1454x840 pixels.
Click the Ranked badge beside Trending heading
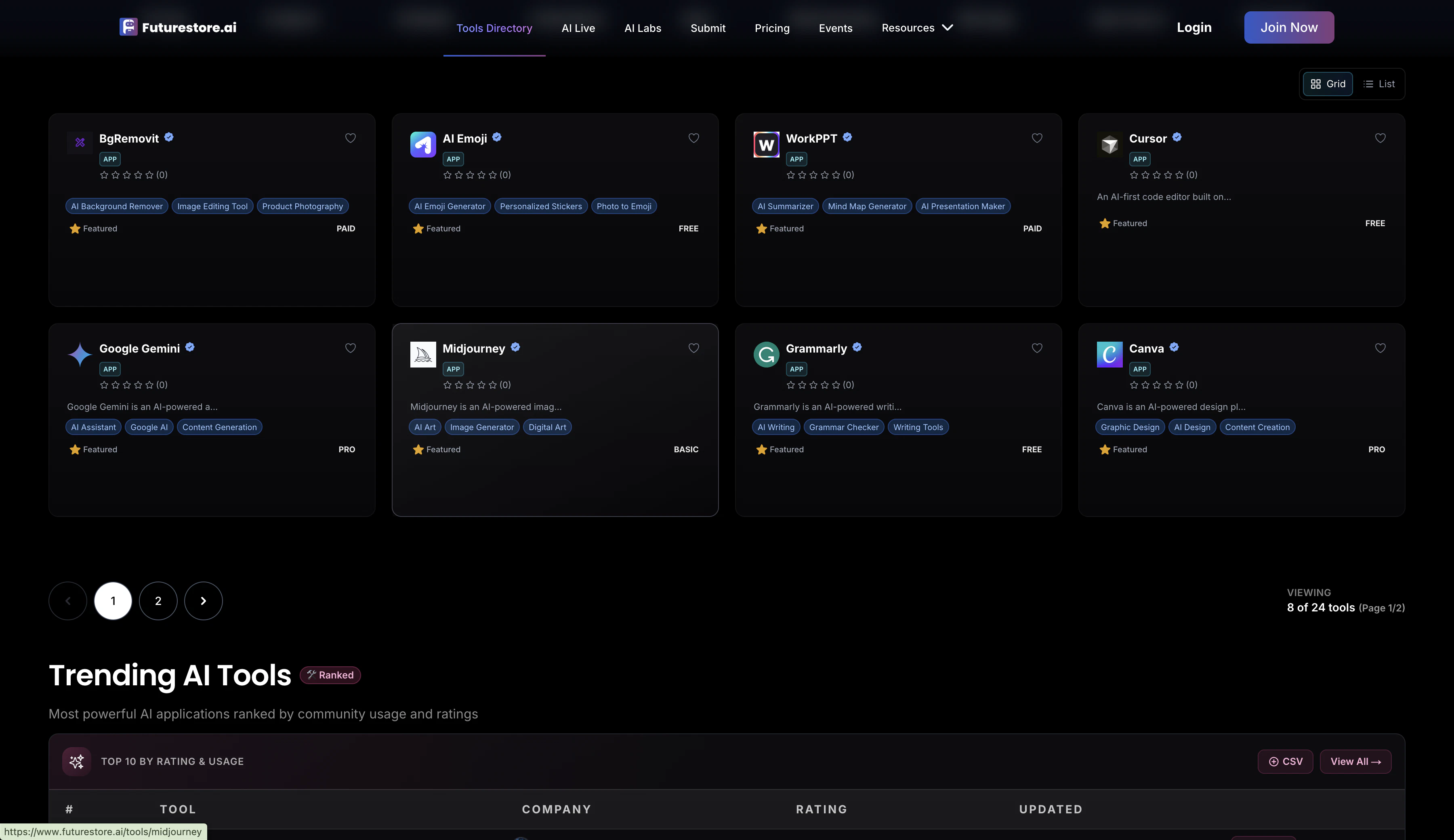pos(330,675)
